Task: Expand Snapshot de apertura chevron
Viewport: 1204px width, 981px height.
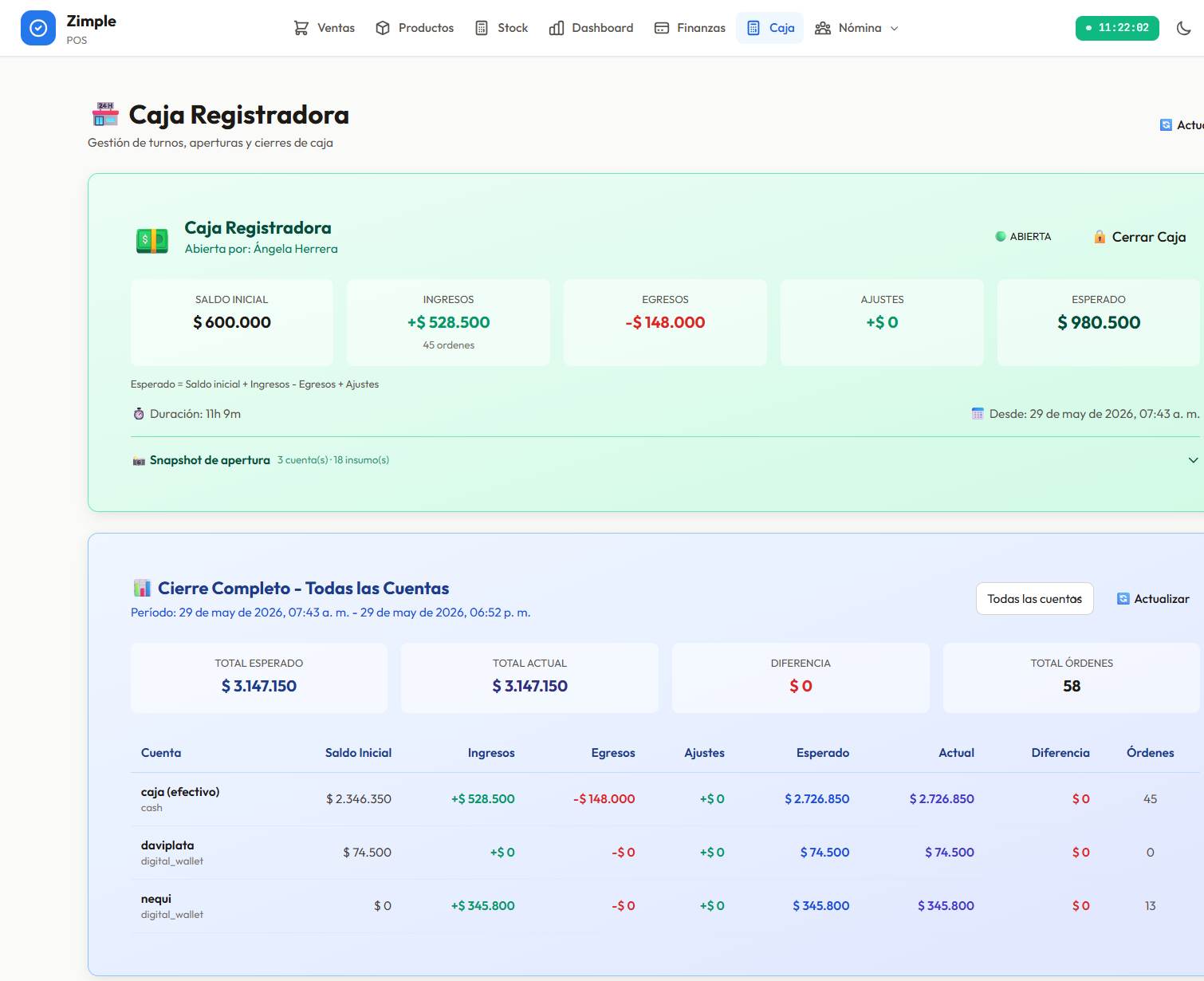Action: (x=1193, y=460)
